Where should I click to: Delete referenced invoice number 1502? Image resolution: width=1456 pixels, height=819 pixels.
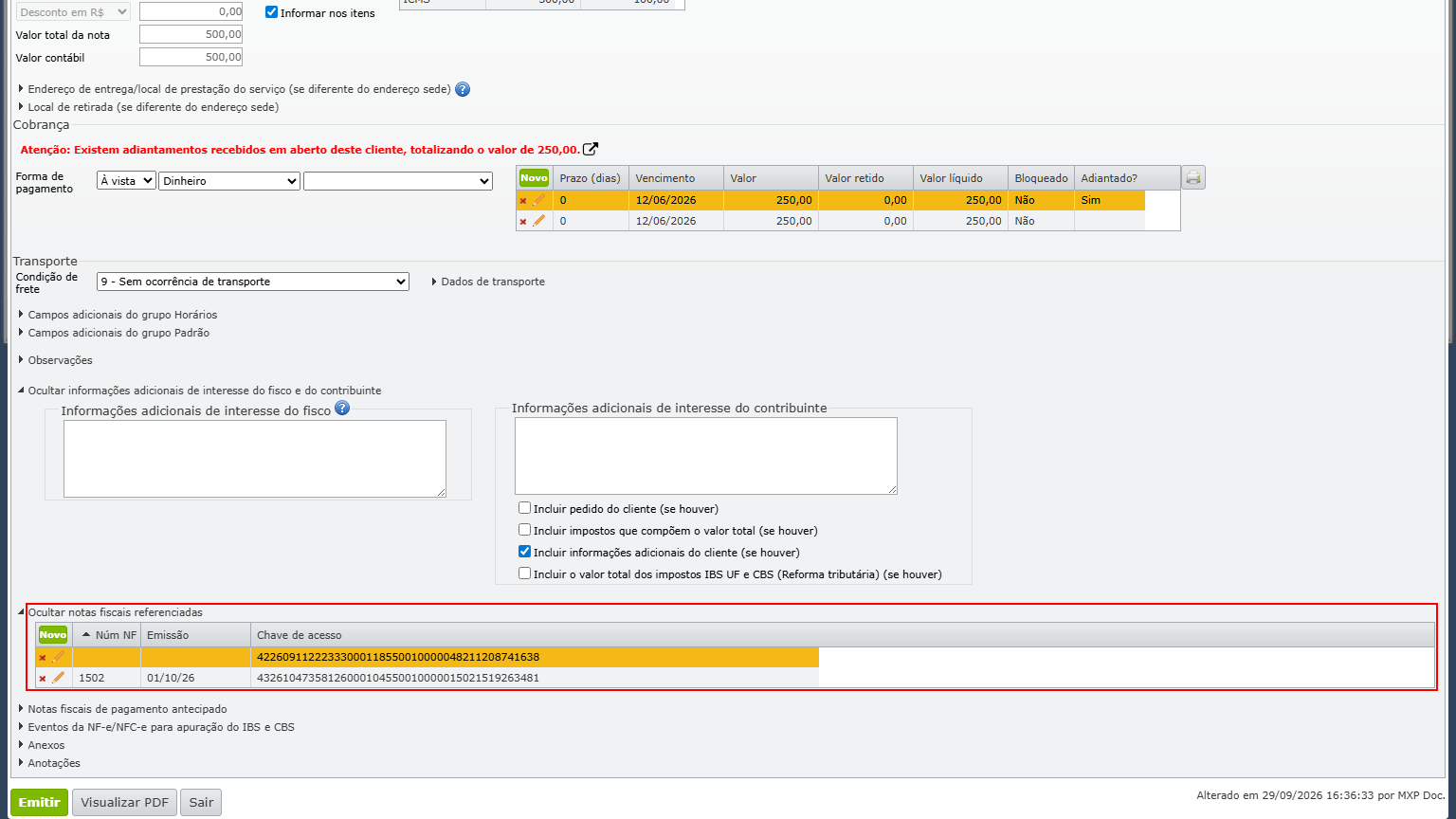43,679
